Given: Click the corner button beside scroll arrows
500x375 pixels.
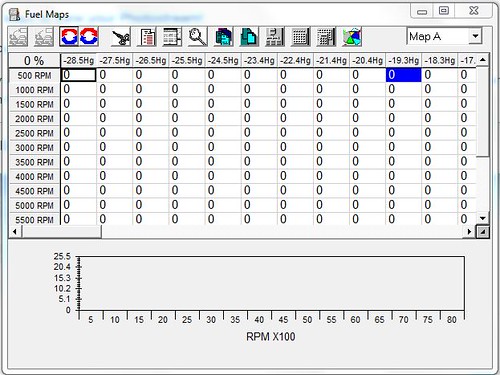Looking at the screenshot, I should [x=483, y=231].
